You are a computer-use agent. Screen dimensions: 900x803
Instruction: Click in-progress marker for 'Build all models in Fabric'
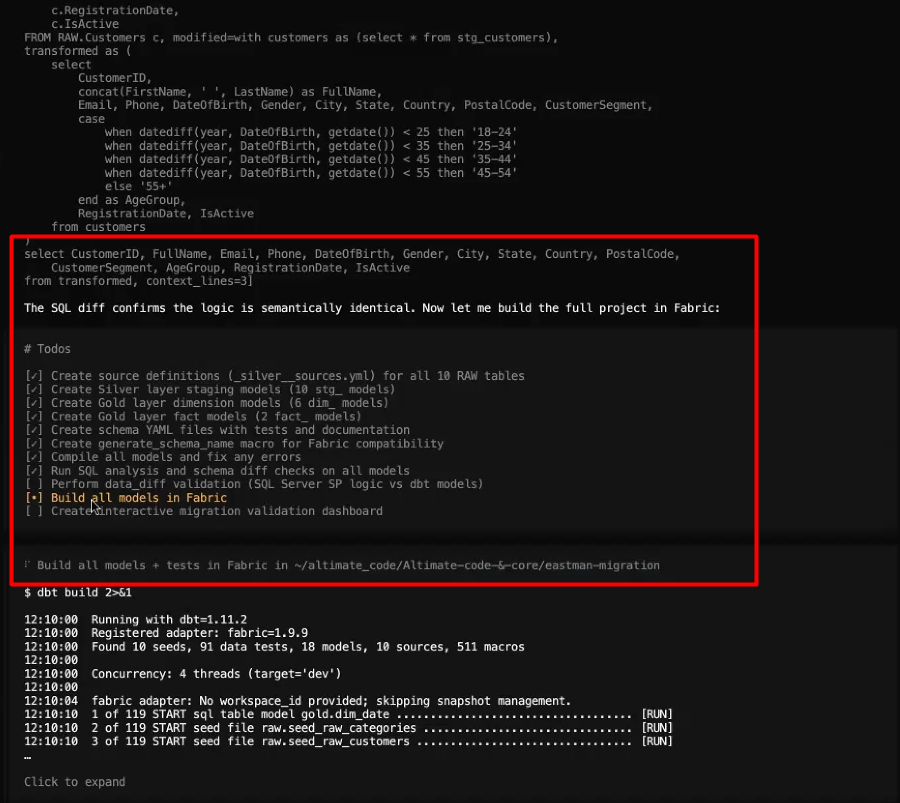[x=34, y=498]
